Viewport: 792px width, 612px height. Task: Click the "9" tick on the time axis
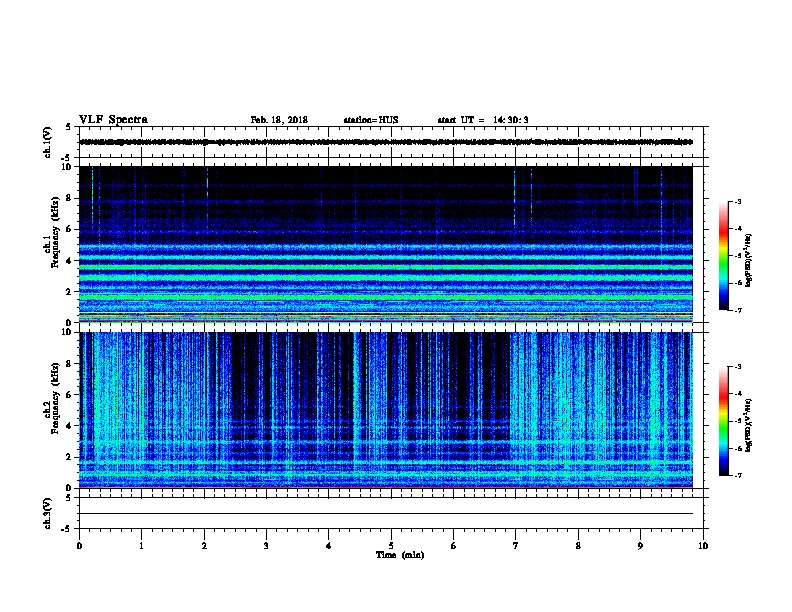click(640, 546)
